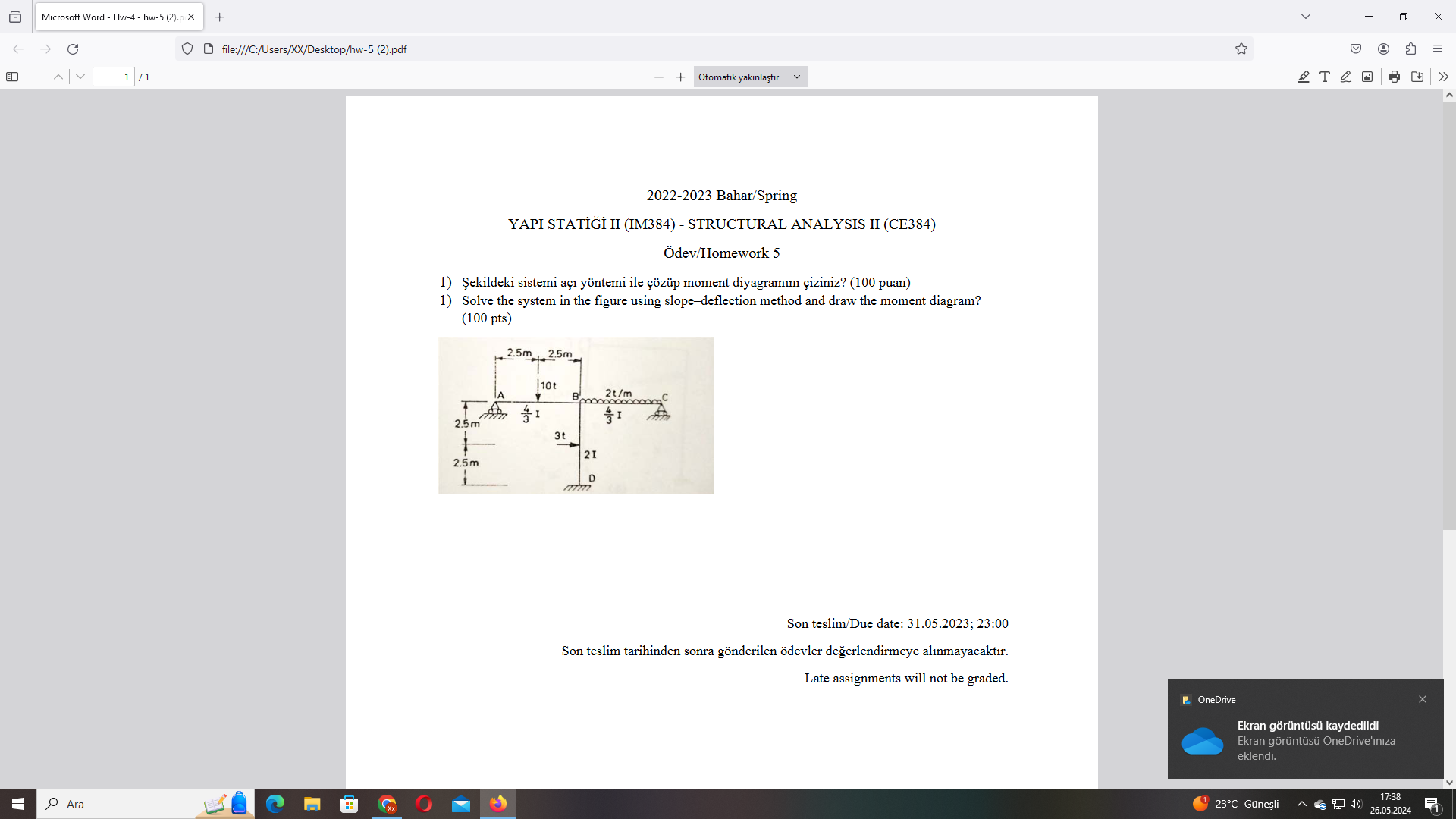Launch Chrome from the taskbar

(x=386, y=804)
